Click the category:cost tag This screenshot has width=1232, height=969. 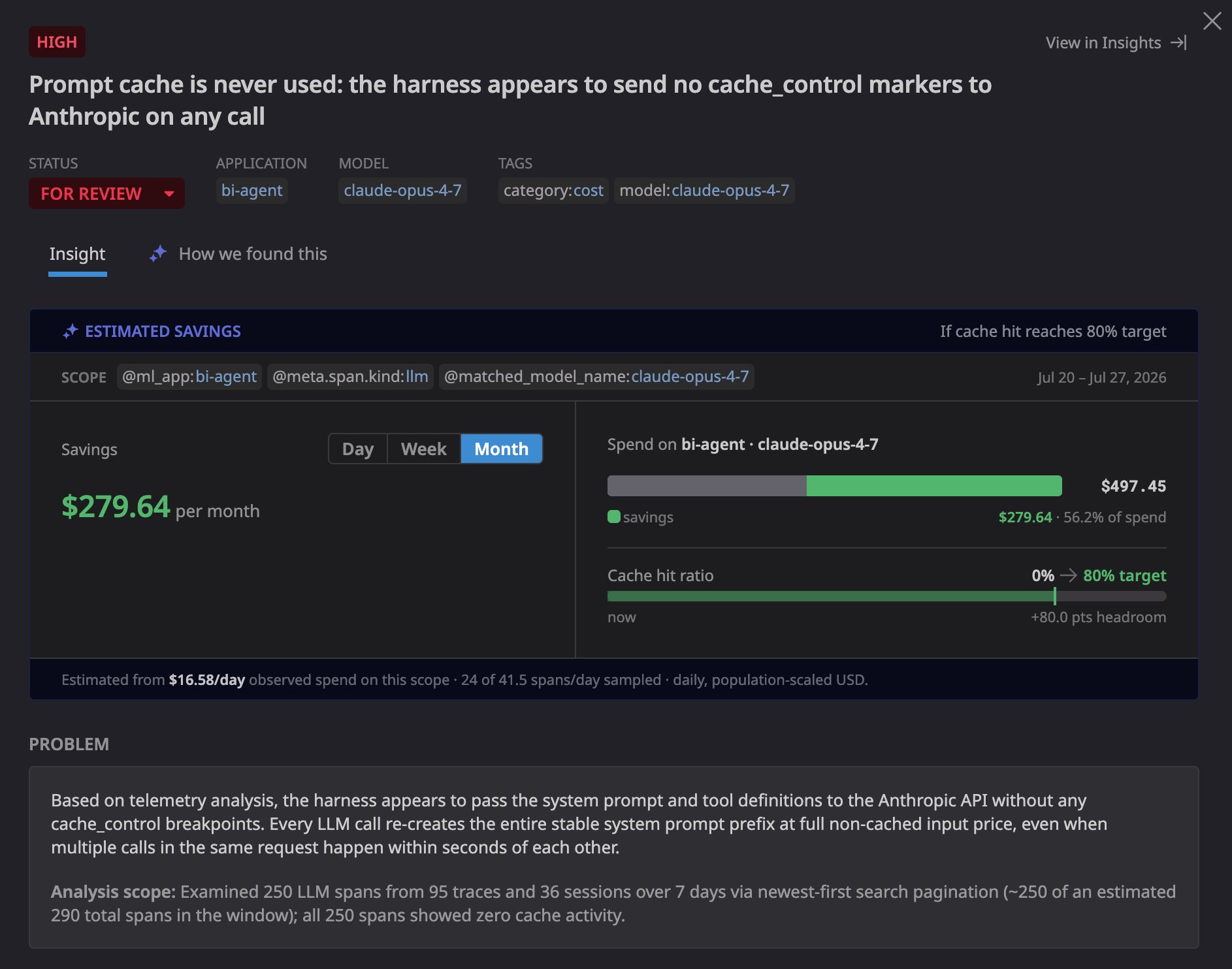point(553,191)
